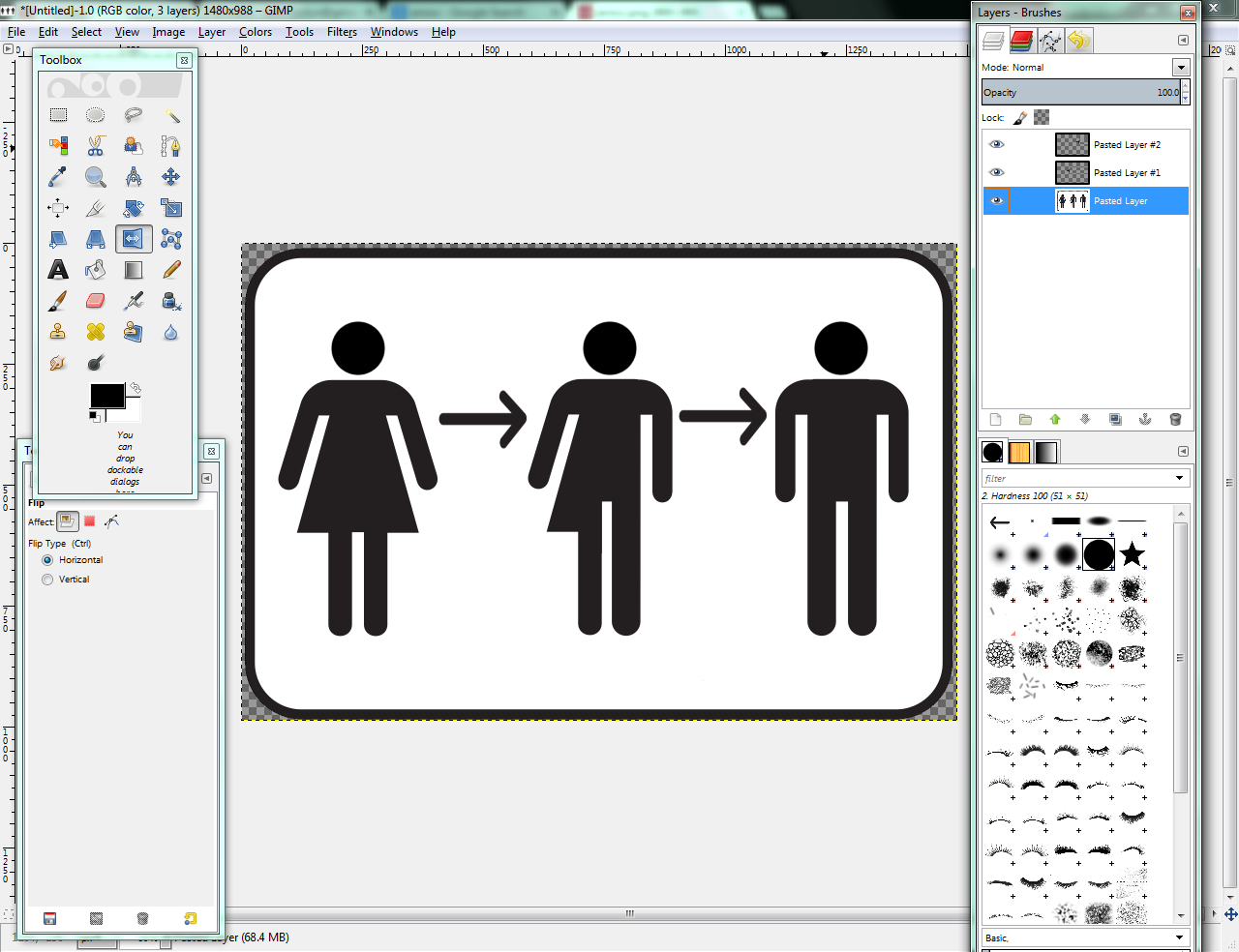The height and width of the screenshot is (952, 1239).
Task: Hide the Pasted Layer #1 layer
Action: tap(996, 172)
